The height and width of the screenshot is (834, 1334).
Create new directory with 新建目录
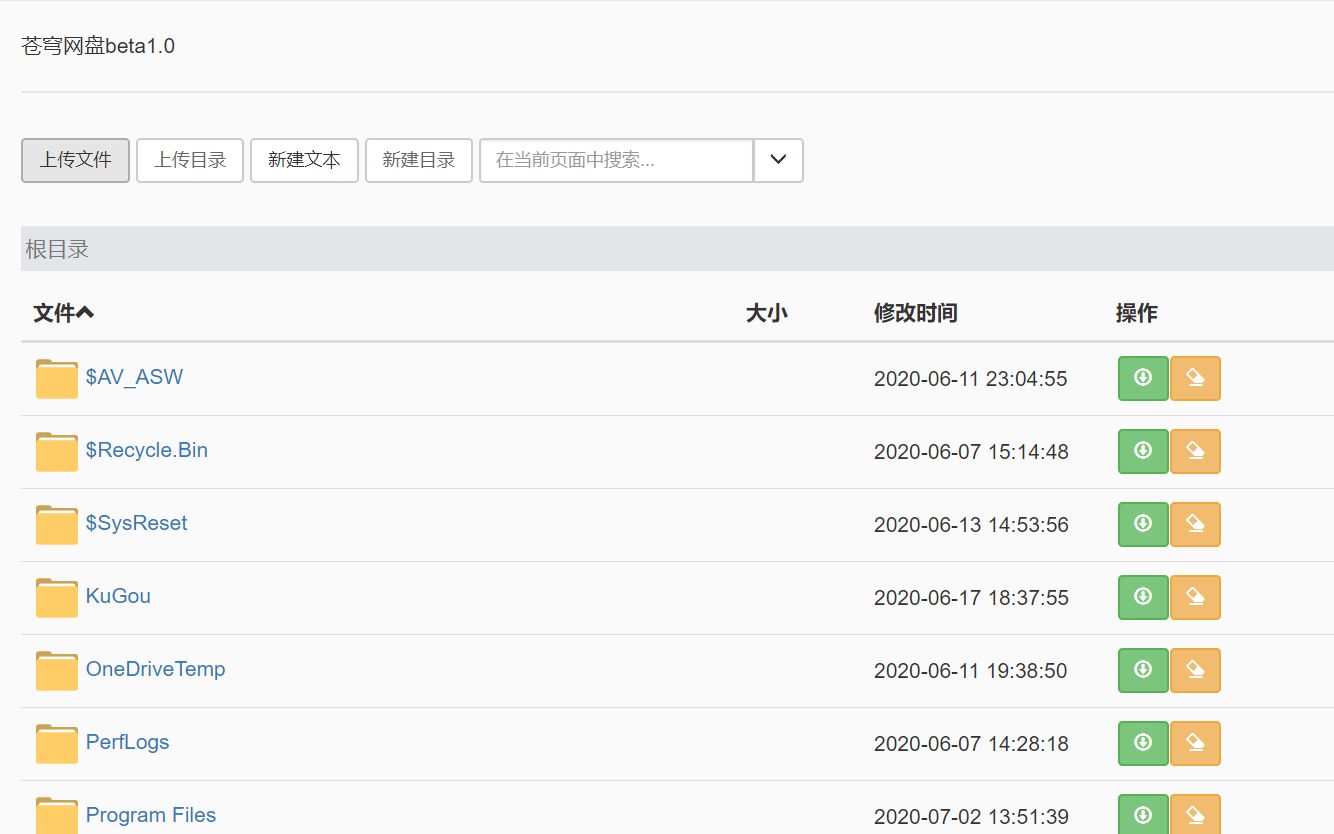click(419, 160)
